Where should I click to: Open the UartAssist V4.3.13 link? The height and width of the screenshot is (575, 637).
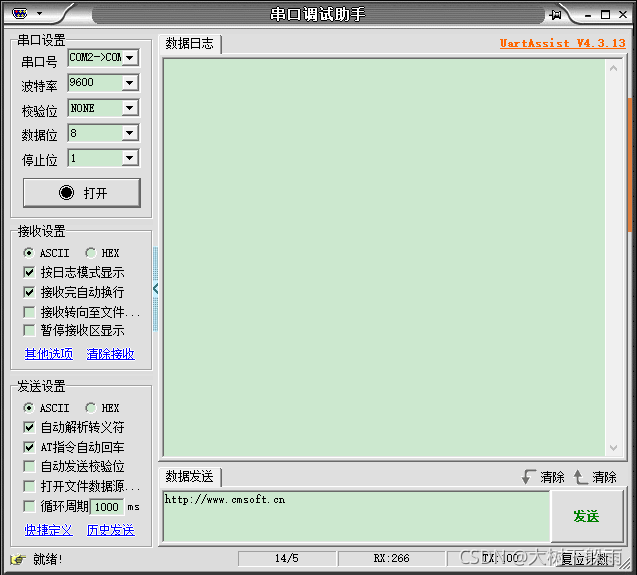(562, 43)
